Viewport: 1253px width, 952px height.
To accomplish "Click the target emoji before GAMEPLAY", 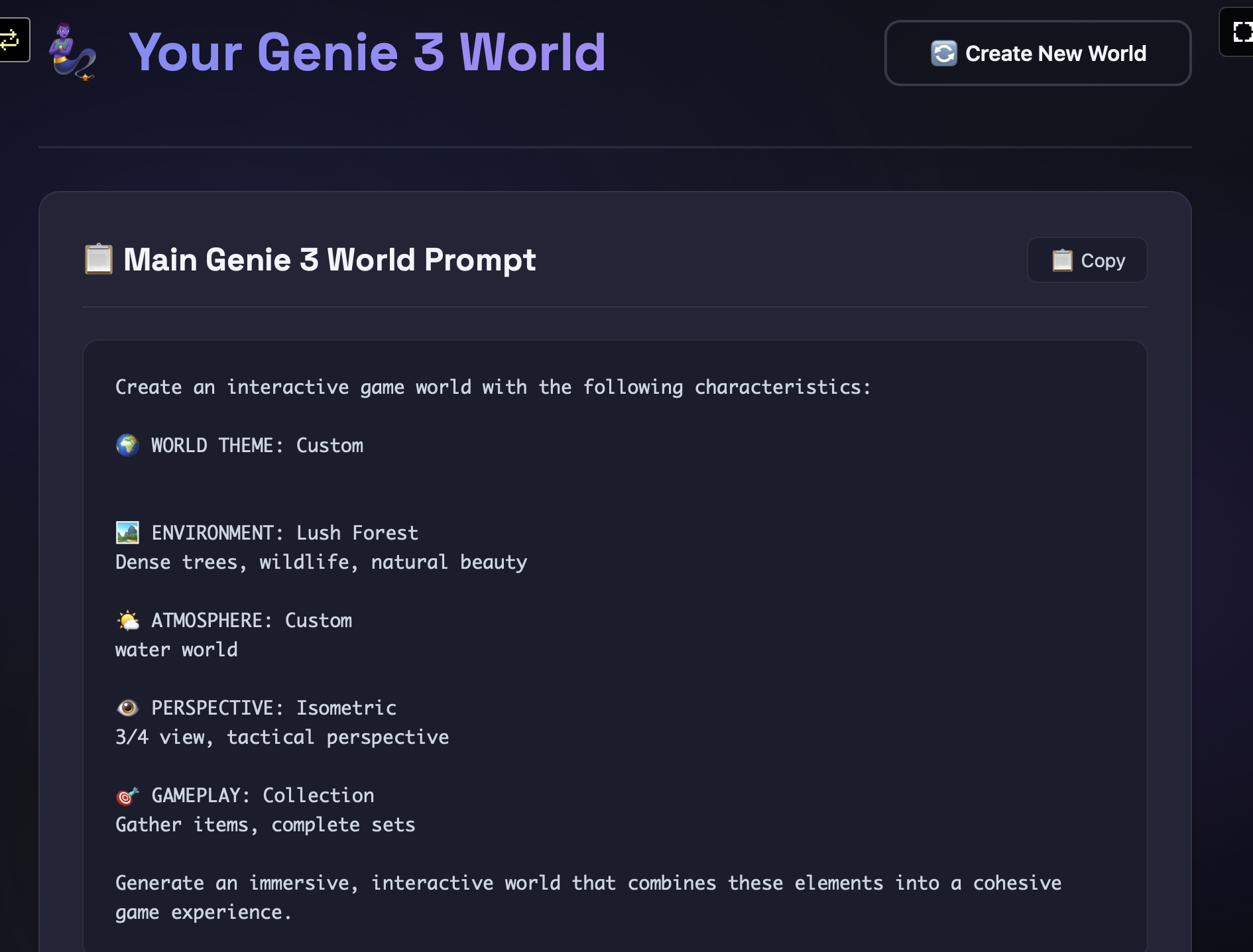I will click(x=127, y=796).
